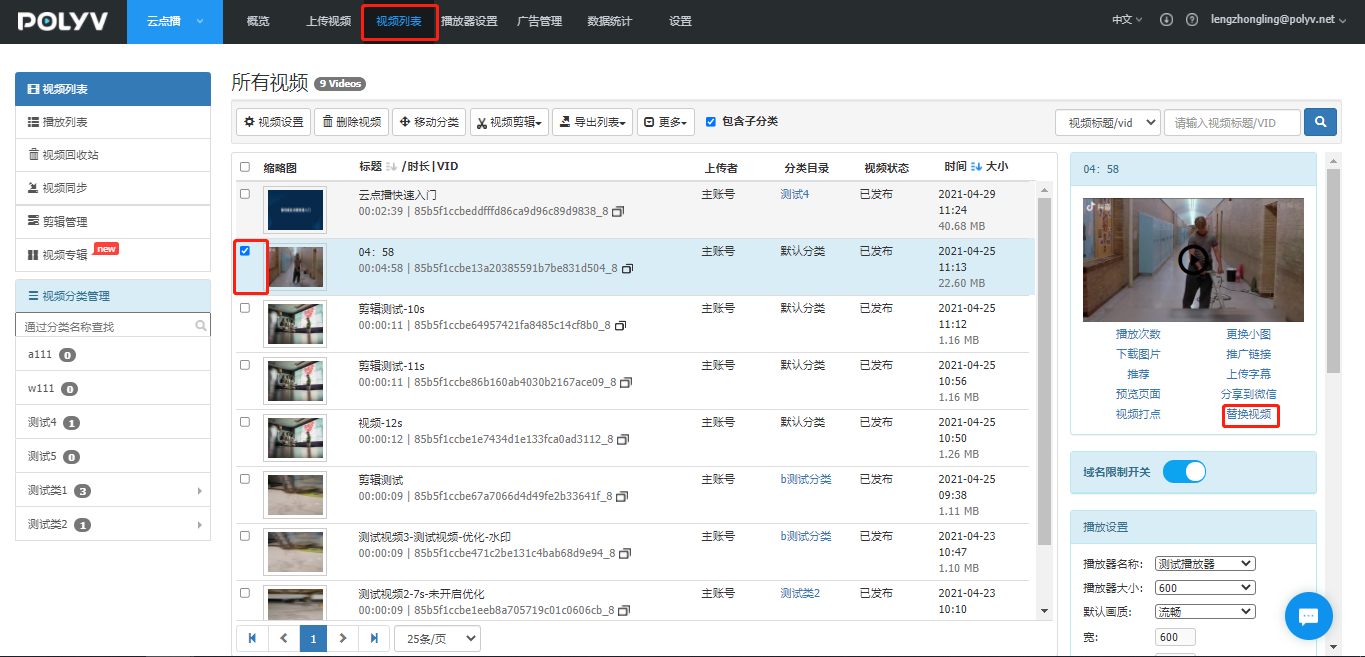This screenshot has height=657, width=1365.
Task: Check the 剪辑测试-11s row checkbox
Action: click(245, 365)
